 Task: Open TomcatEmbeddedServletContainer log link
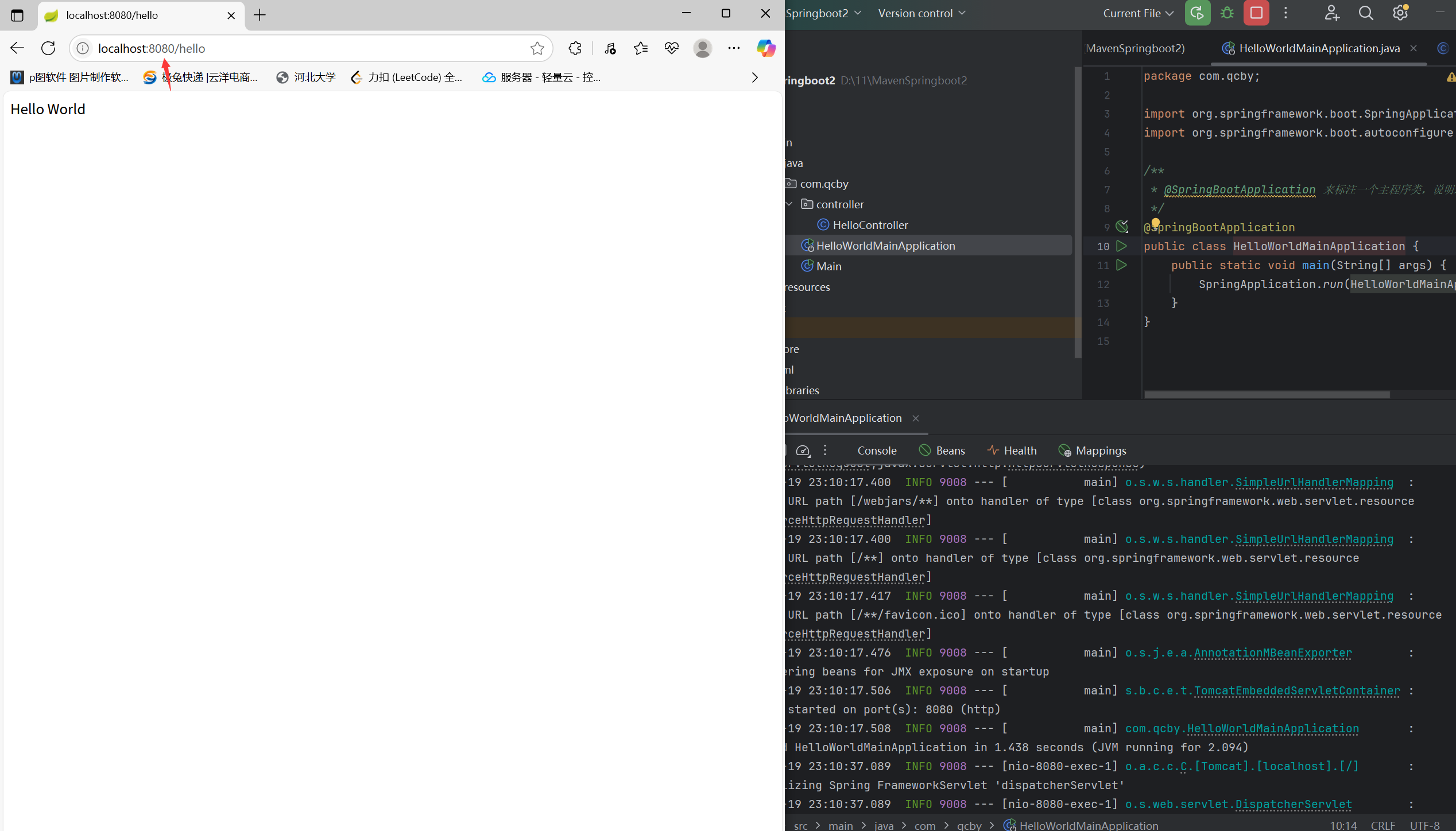(x=1297, y=691)
